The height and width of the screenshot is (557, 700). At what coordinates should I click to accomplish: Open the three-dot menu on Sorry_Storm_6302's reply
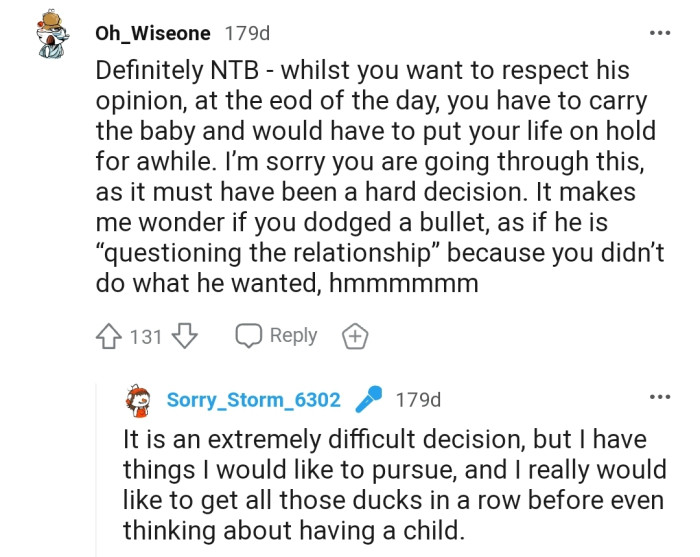[659, 397]
